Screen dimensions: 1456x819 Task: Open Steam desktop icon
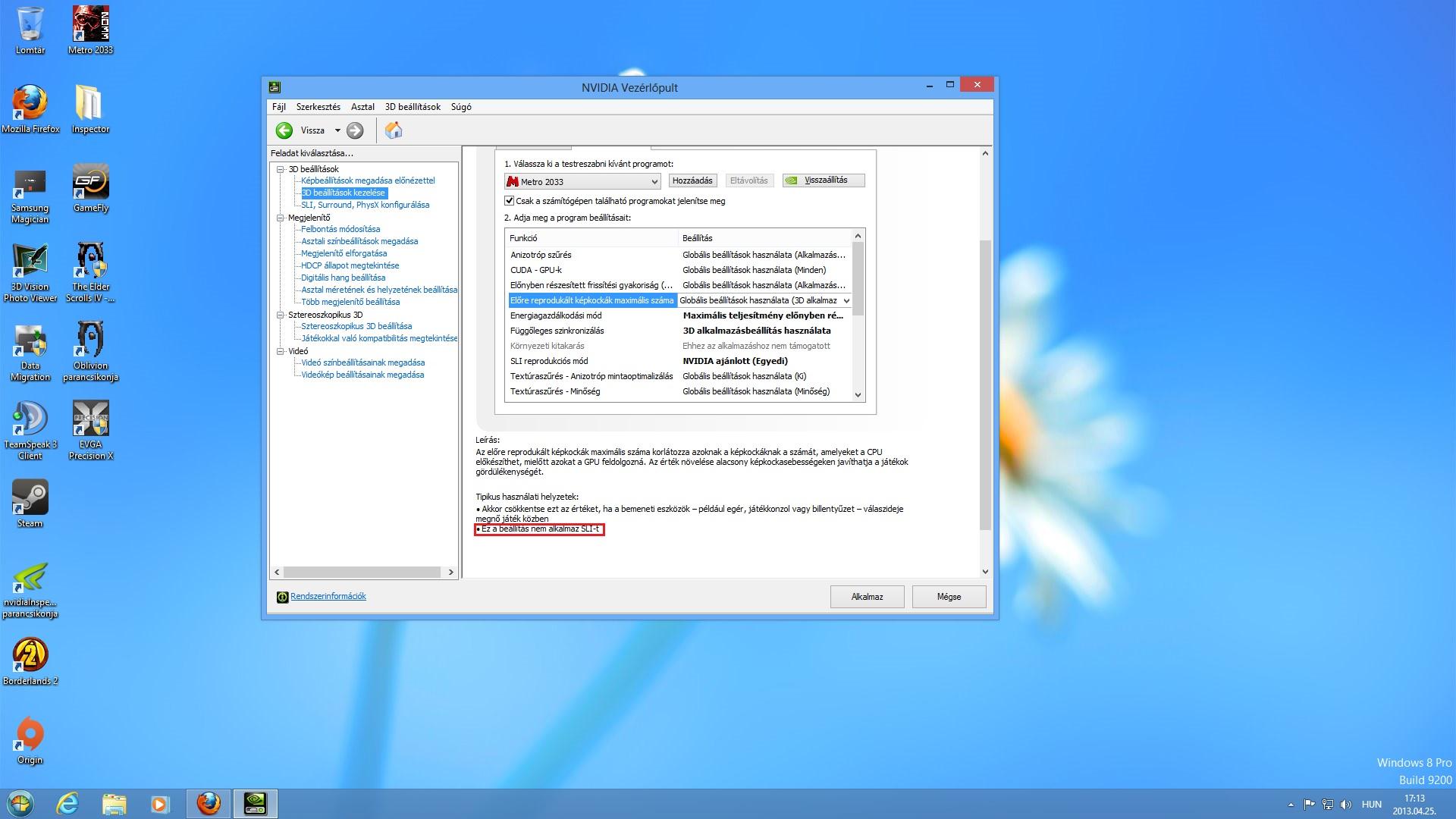point(30,504)
